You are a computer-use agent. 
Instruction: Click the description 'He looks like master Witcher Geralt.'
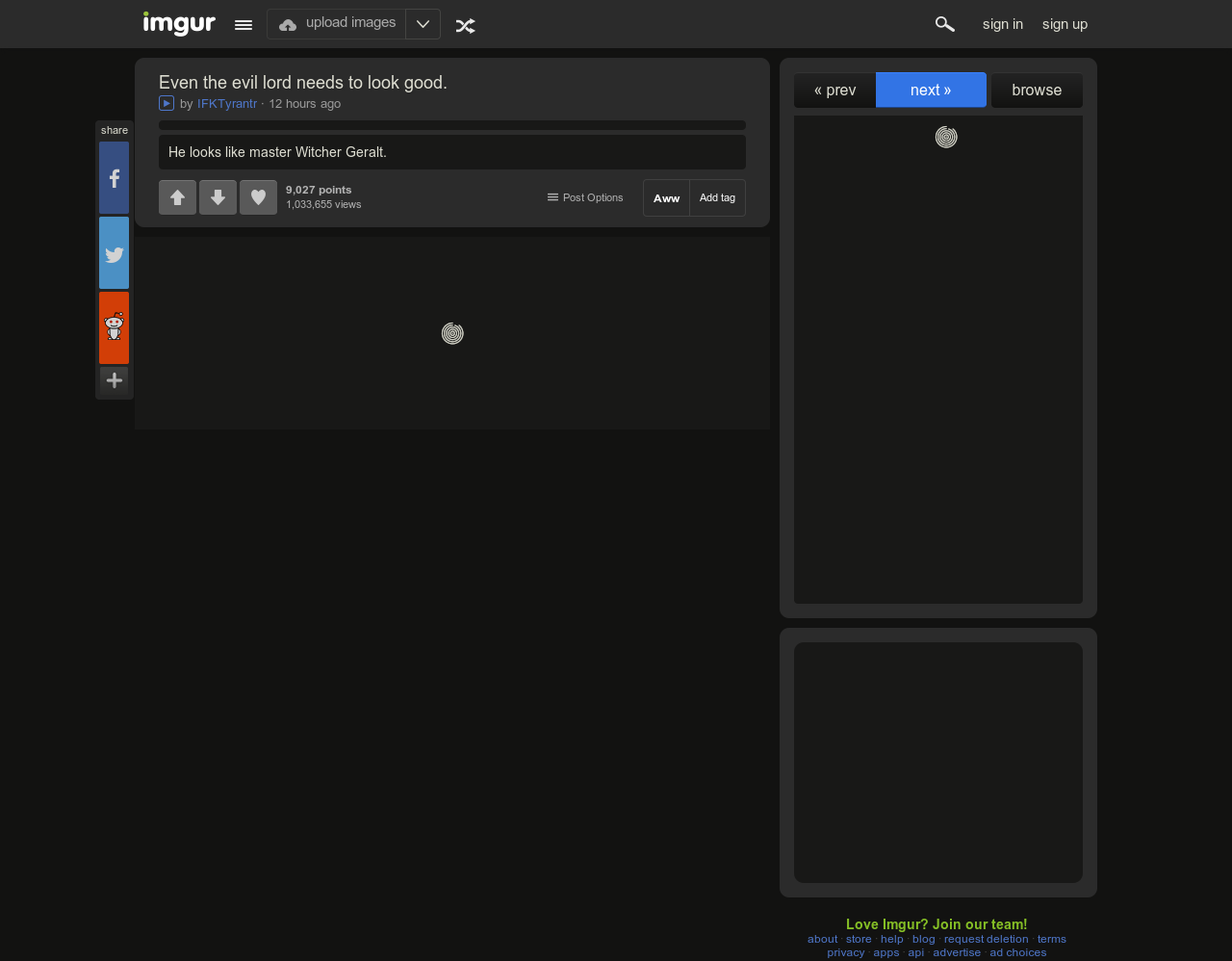coord(277,152)
